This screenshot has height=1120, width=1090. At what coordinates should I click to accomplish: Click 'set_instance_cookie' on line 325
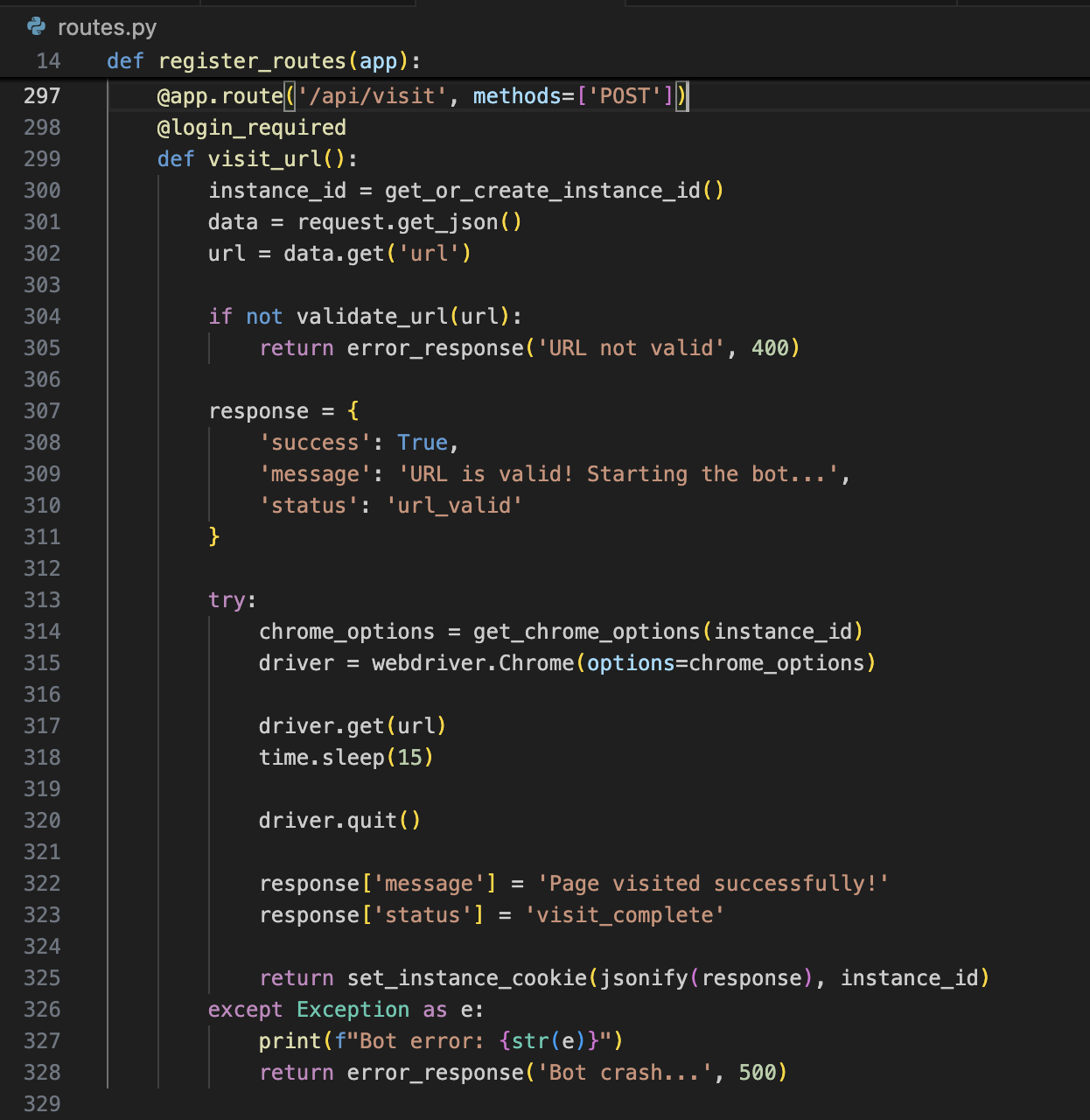[x=467, y=978]
